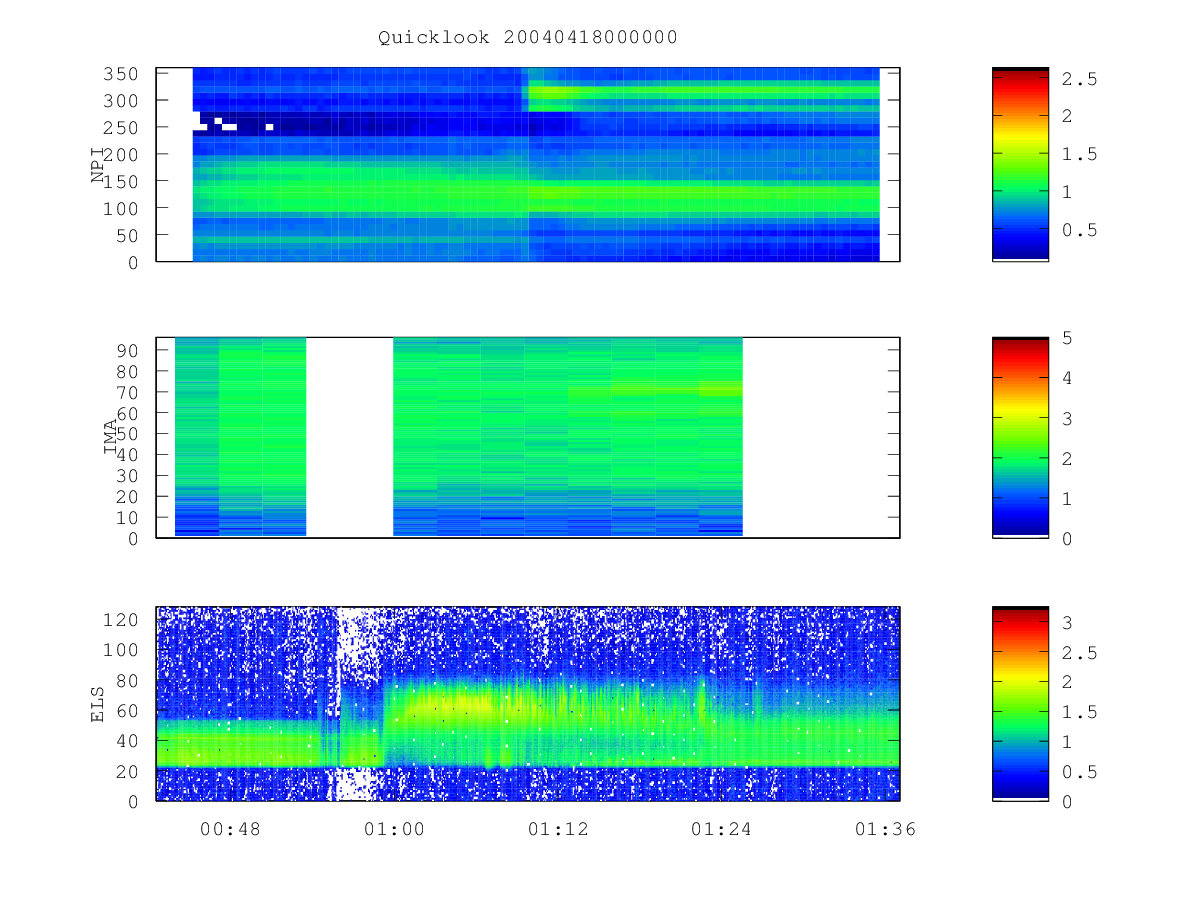Click the 00:48 time tick label
This screenshot has width=1200, height=900.
(x=231, y=829)
